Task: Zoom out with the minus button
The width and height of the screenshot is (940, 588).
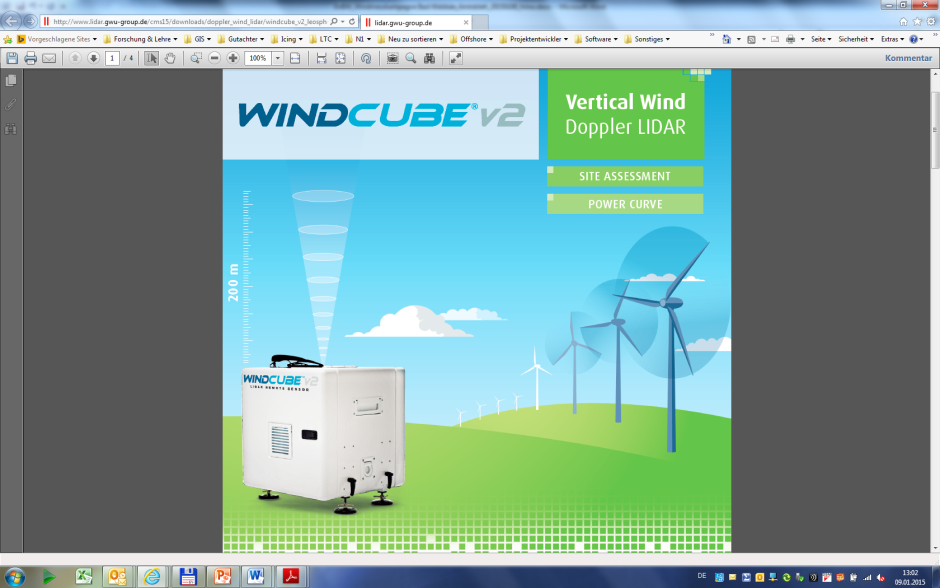Action: coord(215,58)
